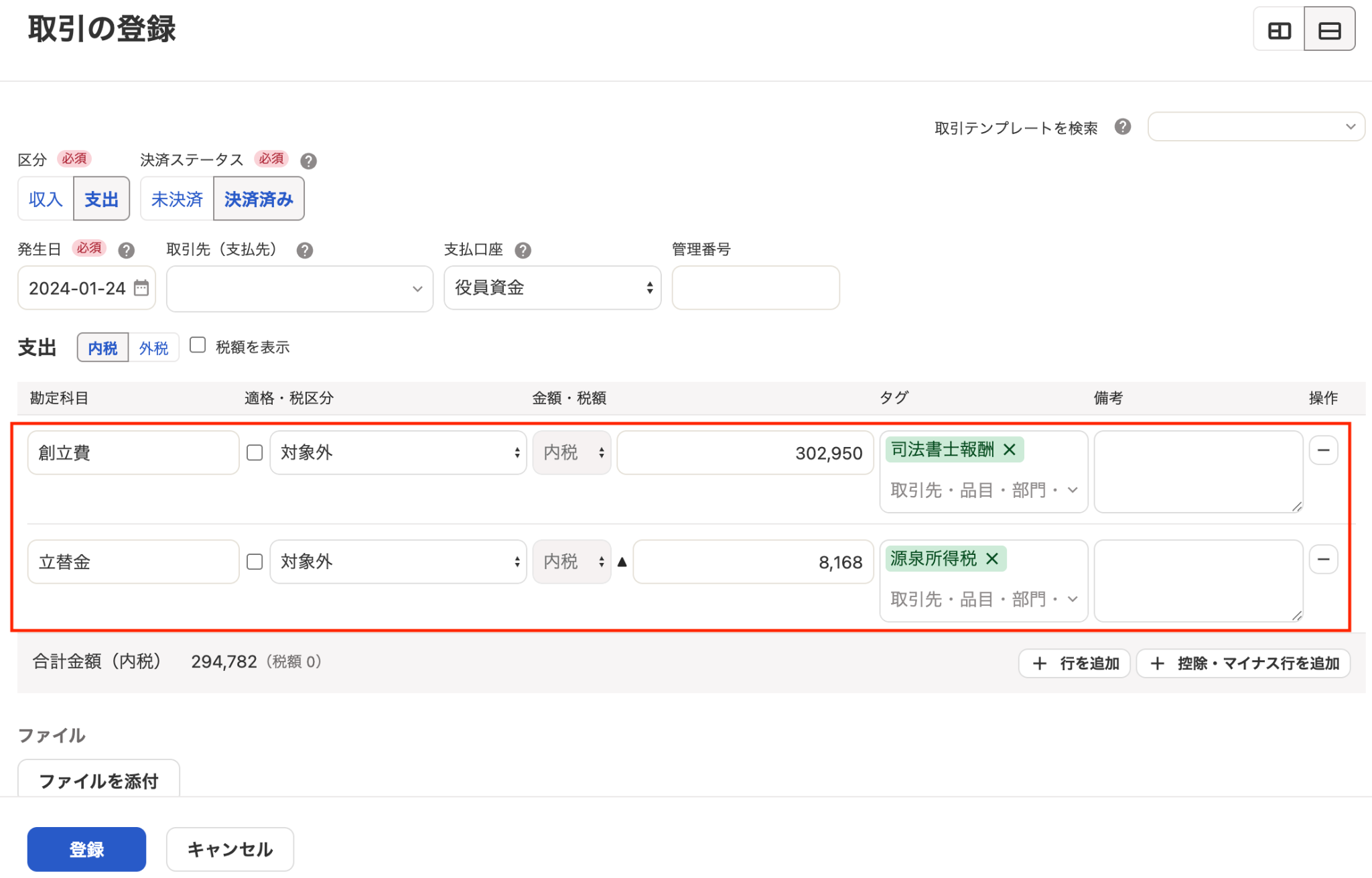This screenshot has height=878, width=1372.
Task: Focus the 管理番号 input field
Action: coord(756,288)
